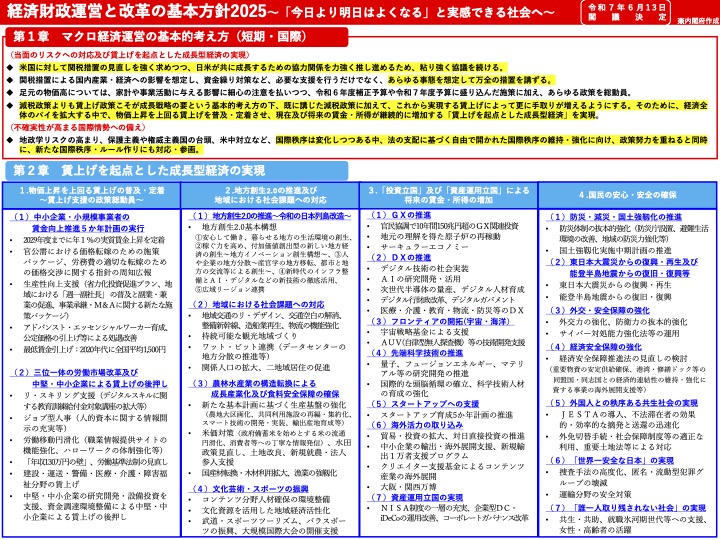Click heading '(3)外交・安全保障の強化'
This screenshot has height=540, width=720.
pos(599,311)
